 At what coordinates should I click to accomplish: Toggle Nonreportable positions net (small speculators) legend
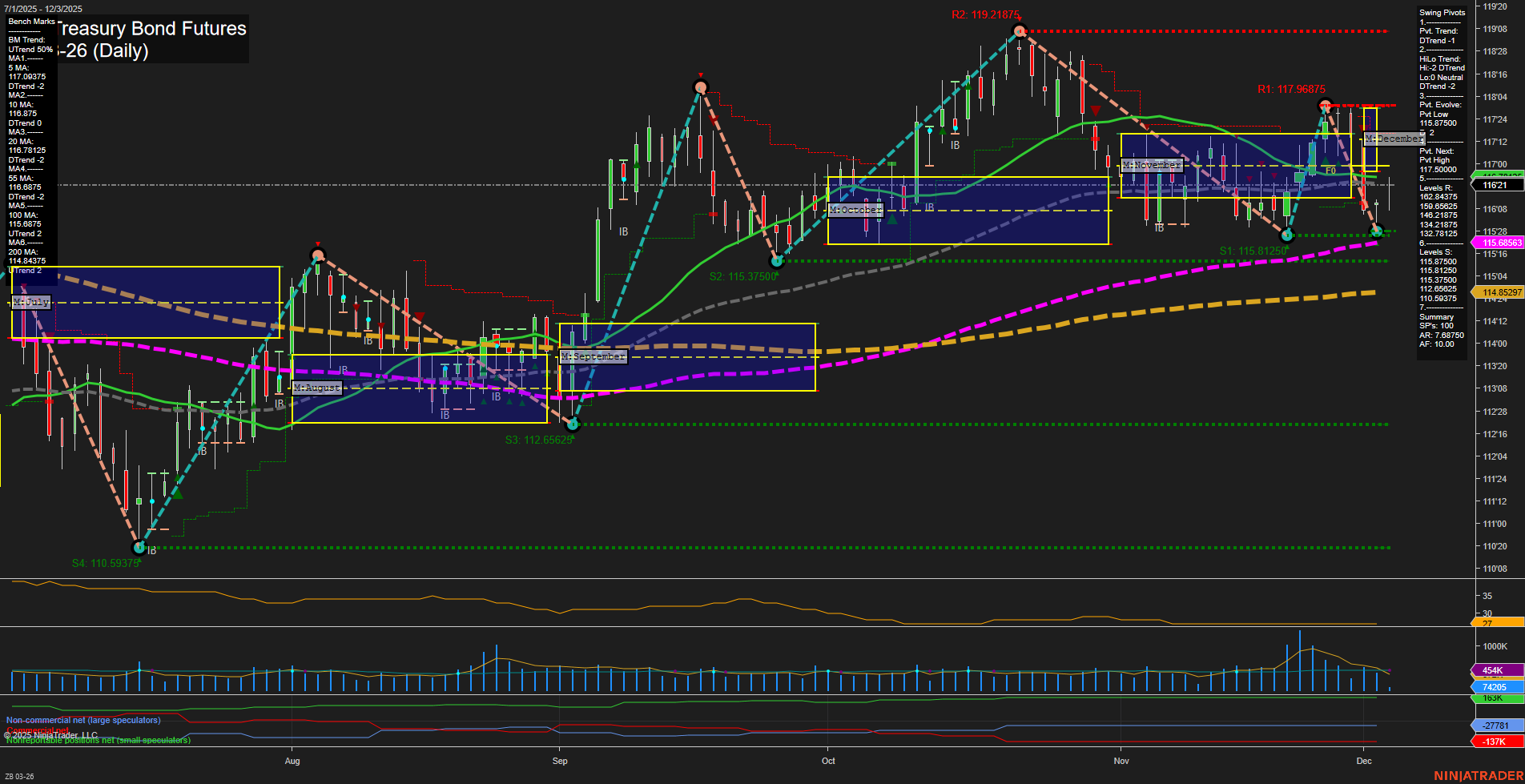click(98, 740)
